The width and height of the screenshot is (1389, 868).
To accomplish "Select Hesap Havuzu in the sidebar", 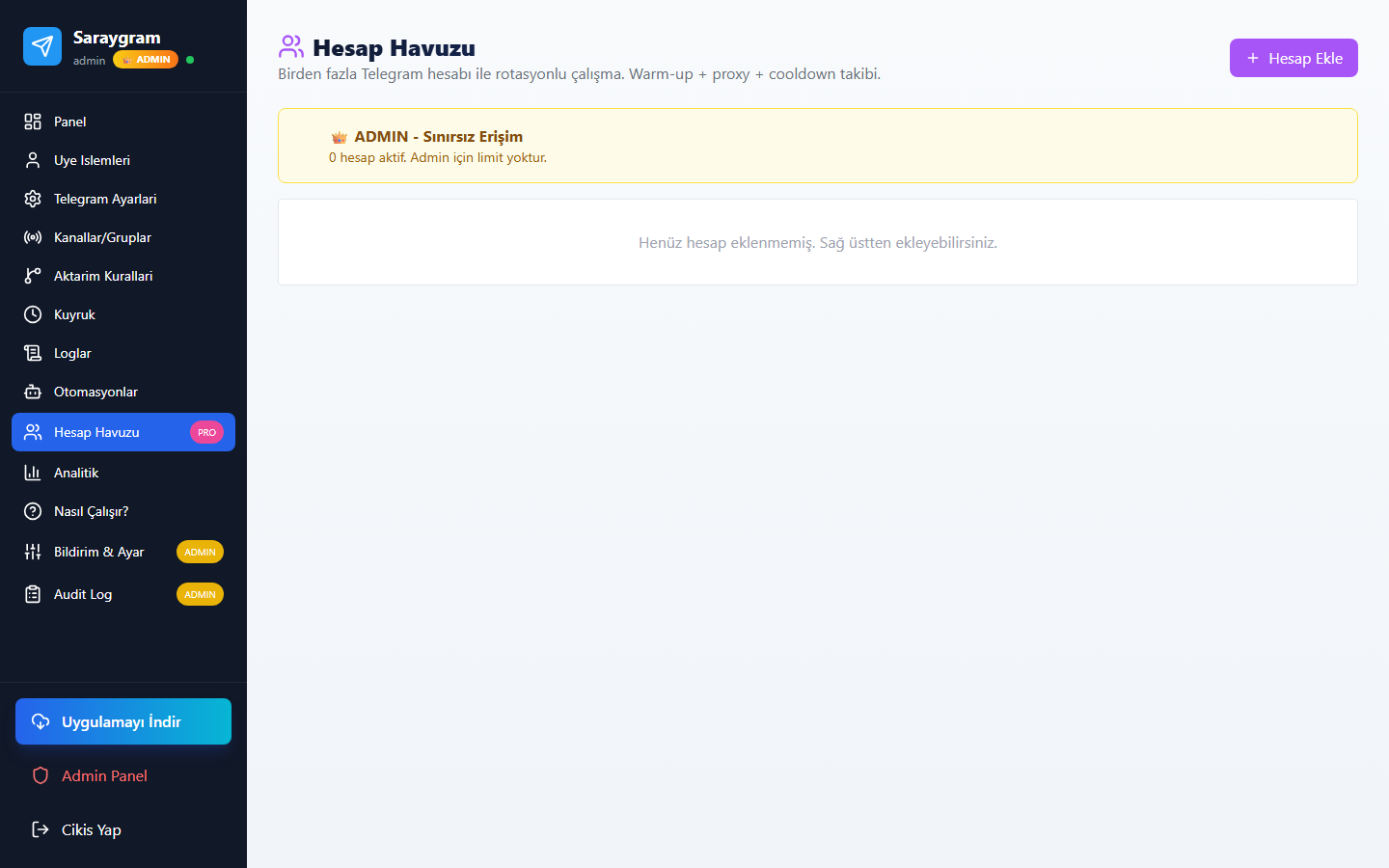I will tap(123, 432).
